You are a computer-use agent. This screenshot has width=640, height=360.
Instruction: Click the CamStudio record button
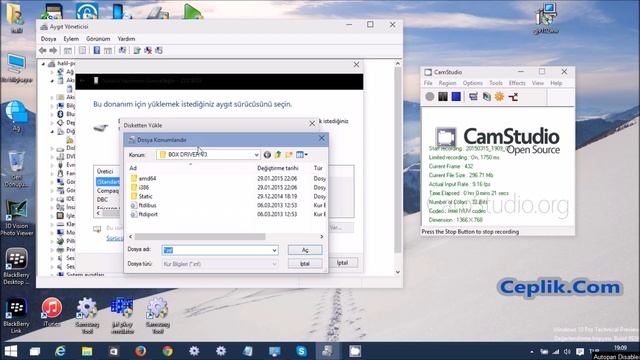[x=430, y=97]
